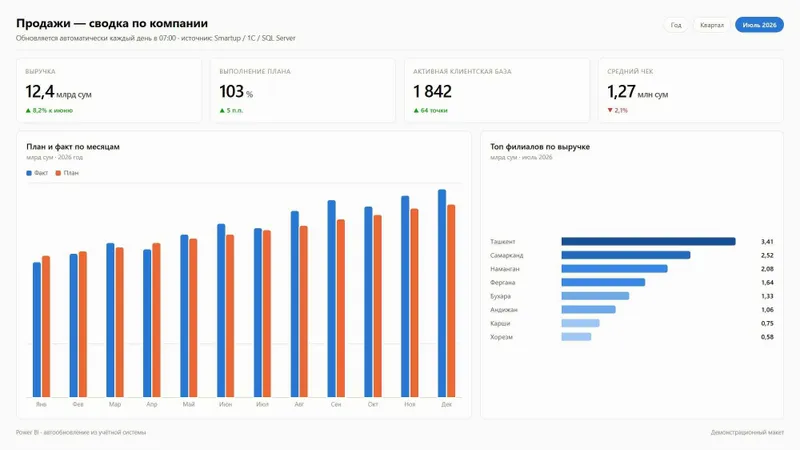Click the green up arrow under Выручка

[x=28, y=110]
